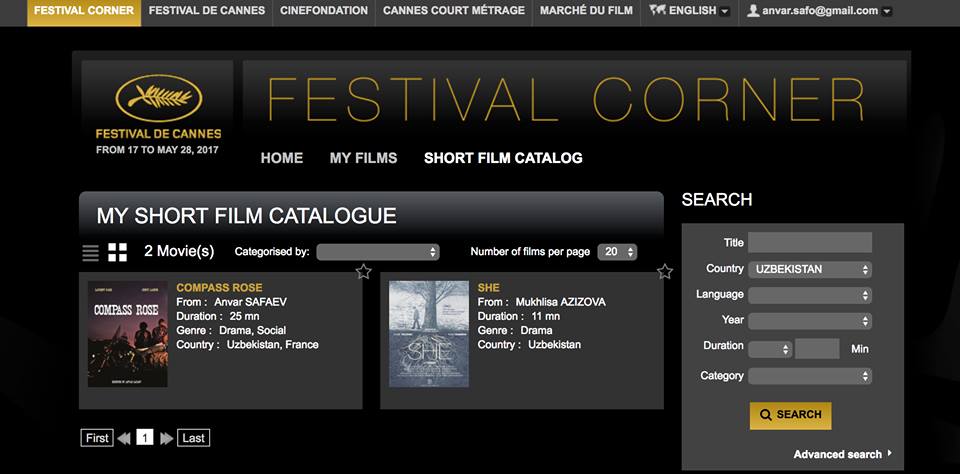The height and width of the screenshot is (474, 960).
Task: Open the Categorised by dropdown
Action: (378, 252)
